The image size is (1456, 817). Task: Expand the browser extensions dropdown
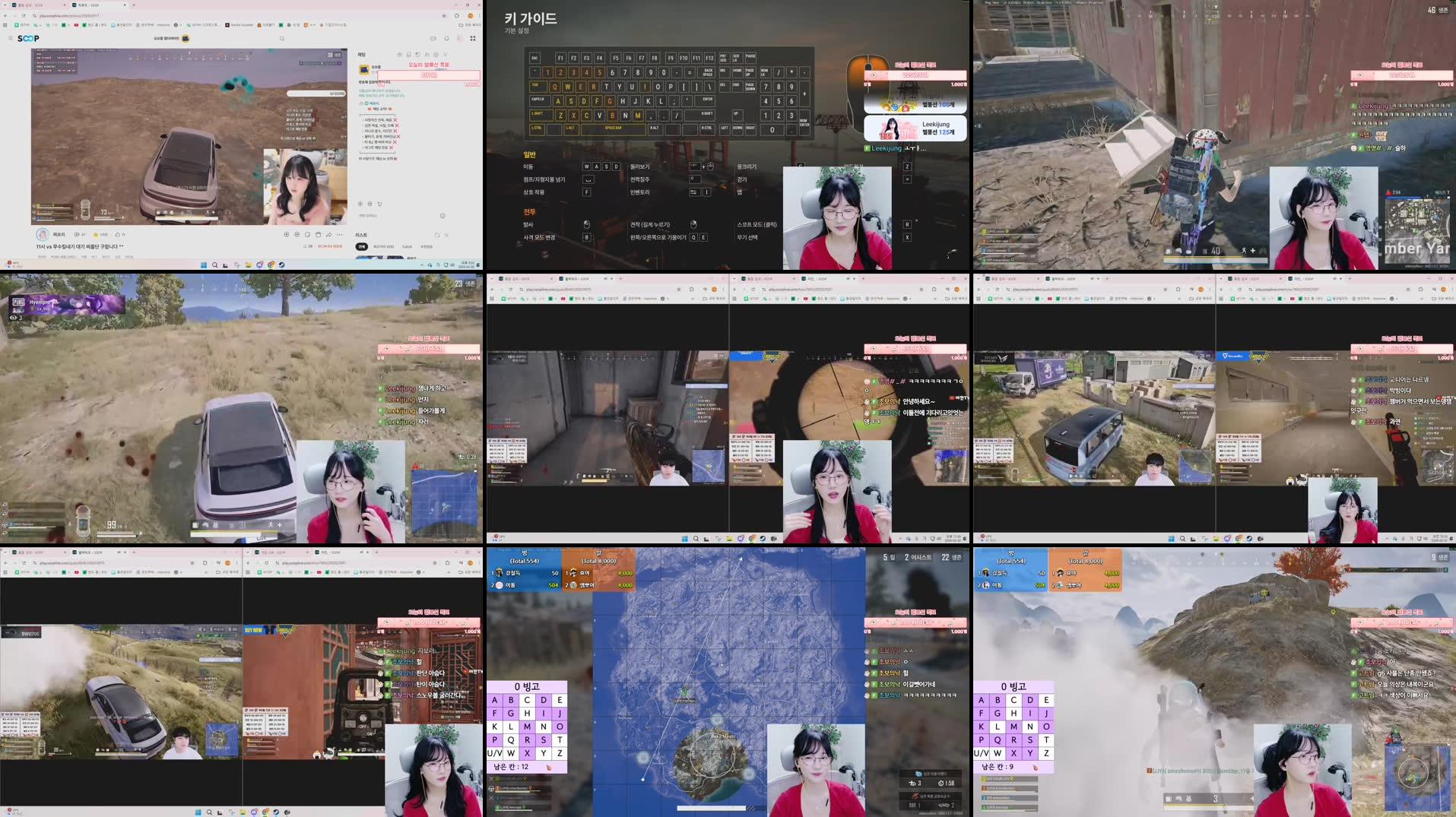(x=457, y=15)
